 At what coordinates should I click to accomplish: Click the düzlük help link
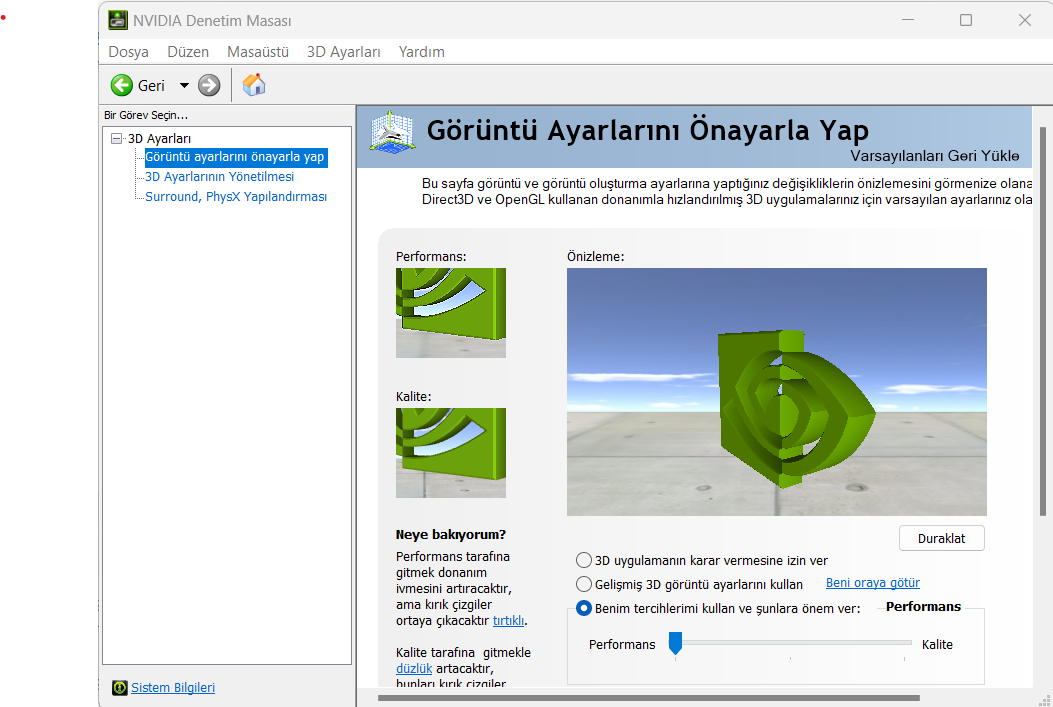414,669
